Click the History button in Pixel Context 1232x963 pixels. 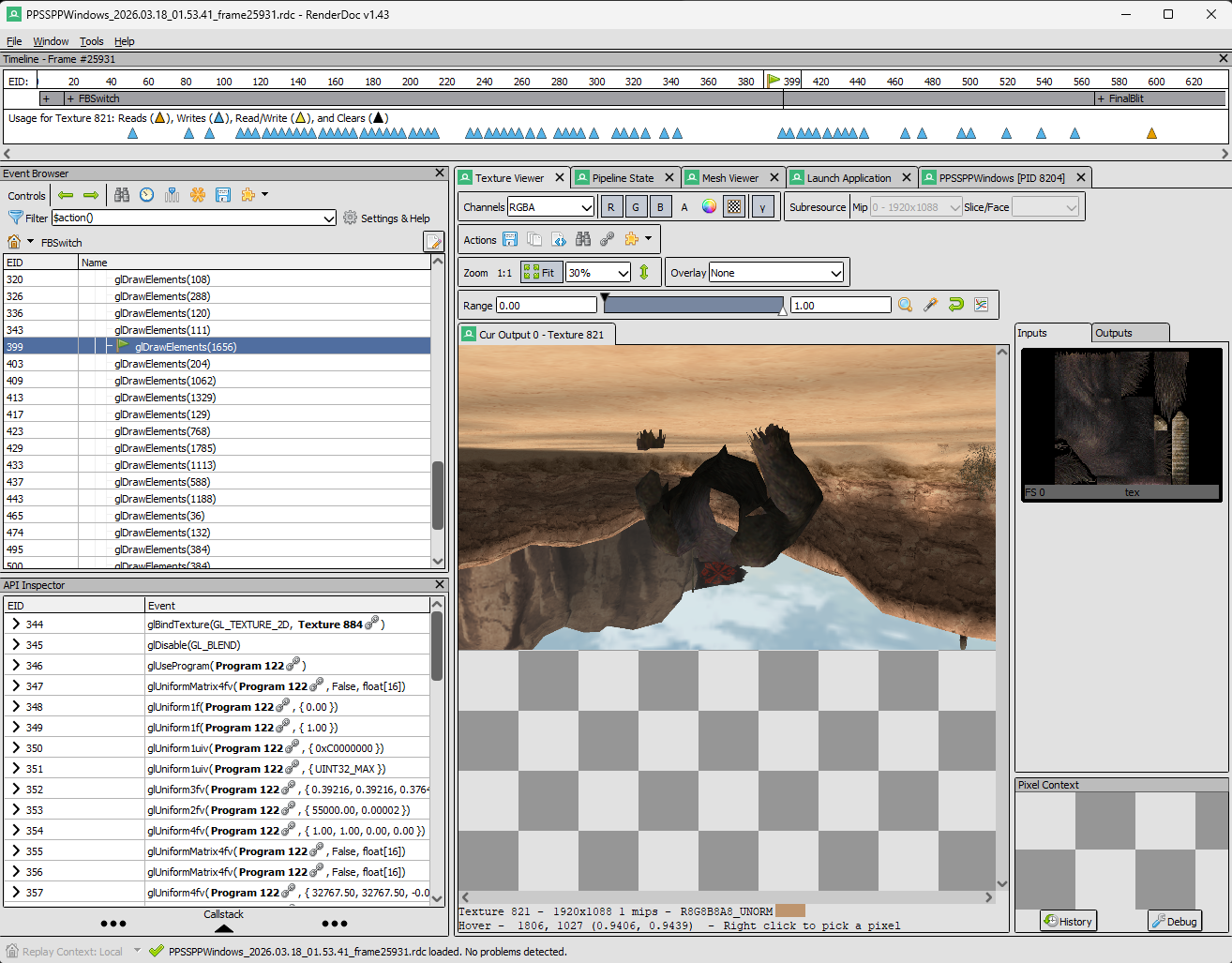(1068, 921)
